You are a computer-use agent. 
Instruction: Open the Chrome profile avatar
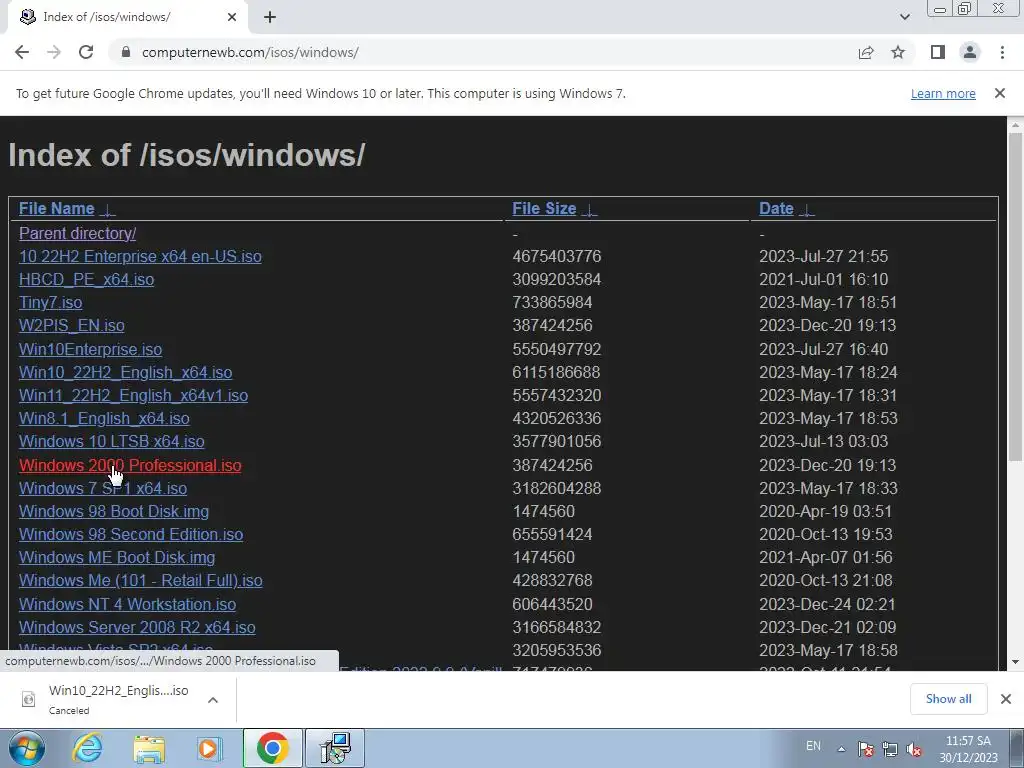click(970, 52)
